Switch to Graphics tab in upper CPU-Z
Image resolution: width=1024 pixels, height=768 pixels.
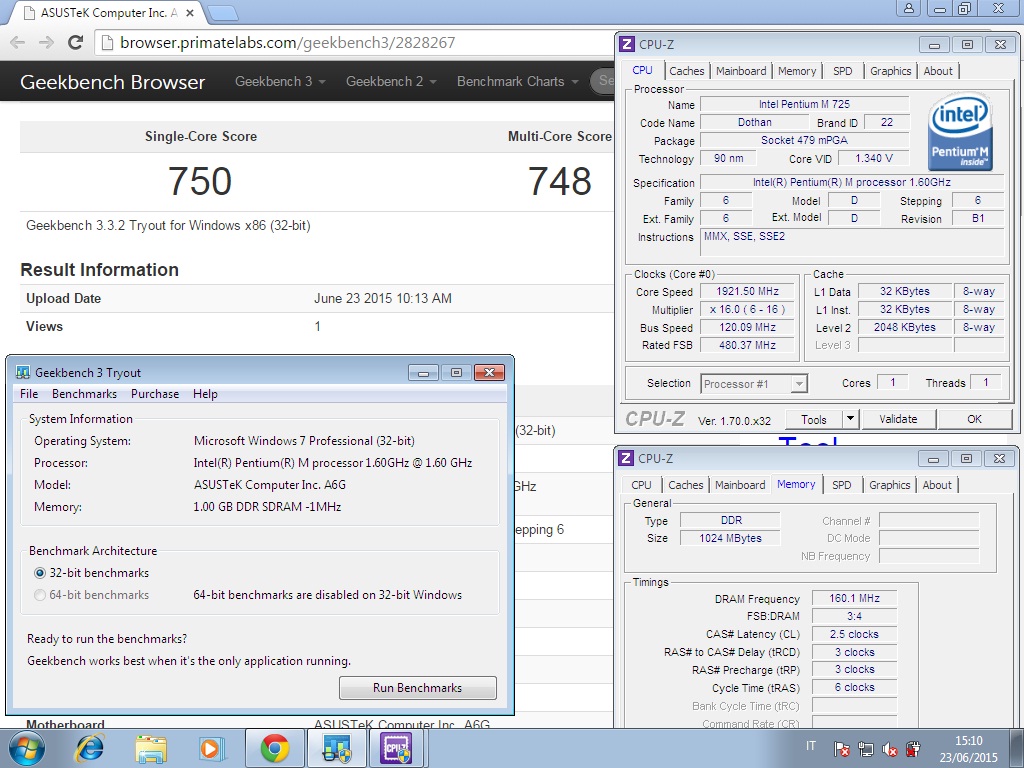pos(890,71)
